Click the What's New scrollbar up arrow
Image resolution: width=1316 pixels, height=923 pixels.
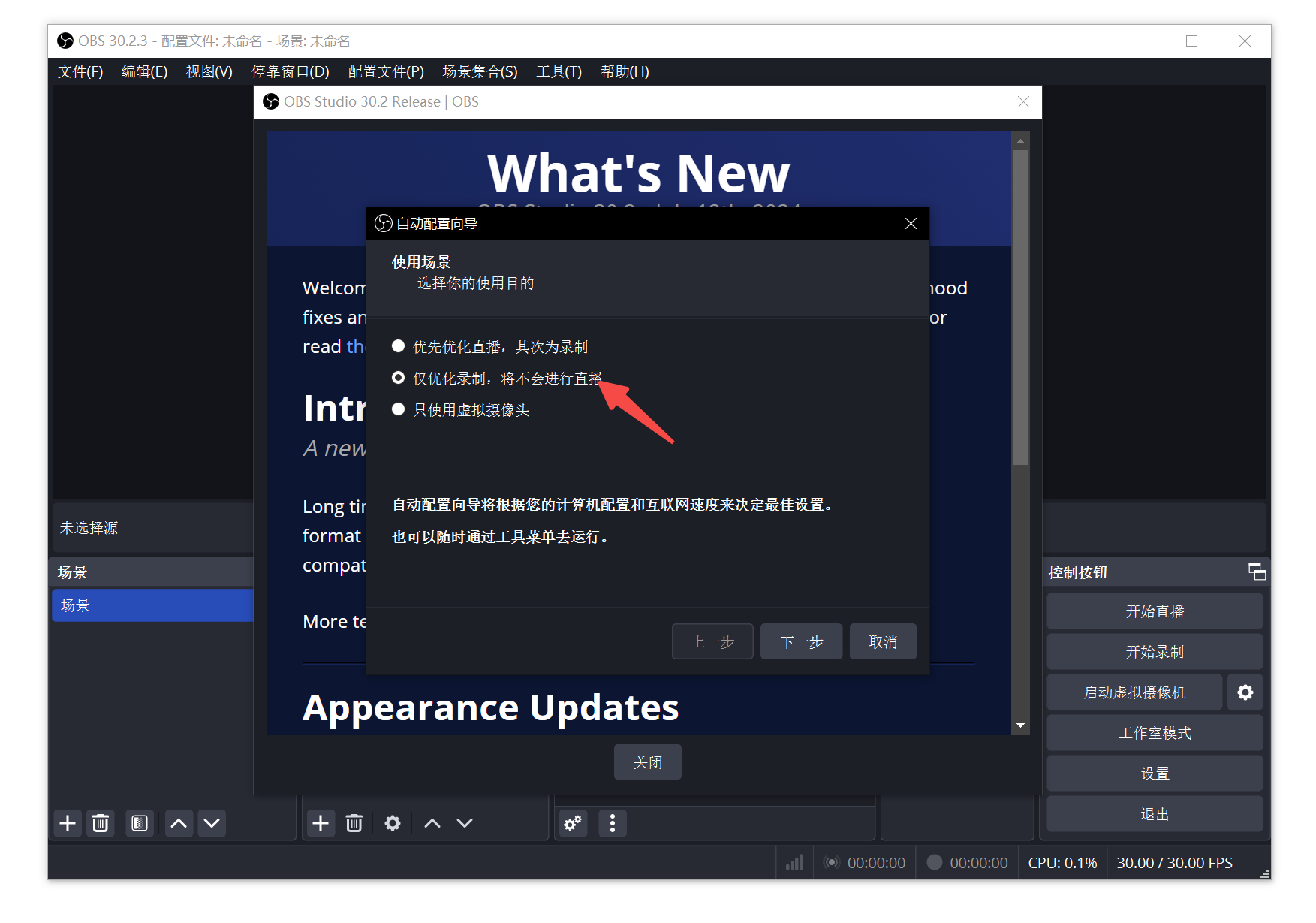point(1020,141)
